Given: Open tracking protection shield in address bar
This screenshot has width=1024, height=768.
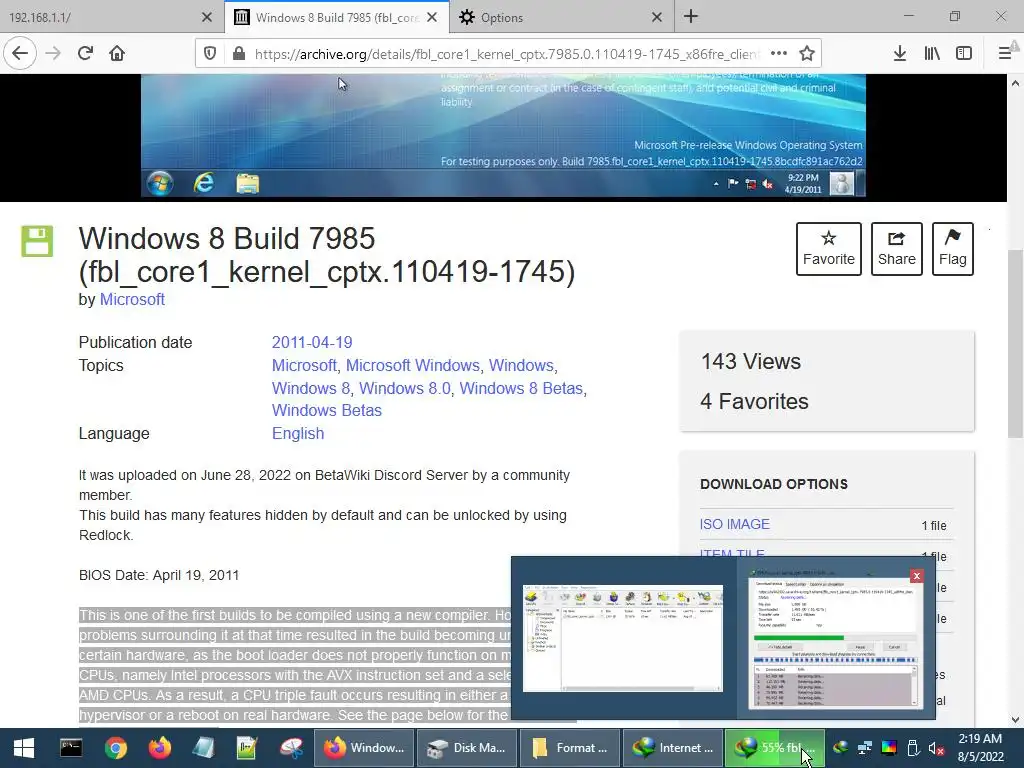Looking at the screenshot, I should click(210, 54).
